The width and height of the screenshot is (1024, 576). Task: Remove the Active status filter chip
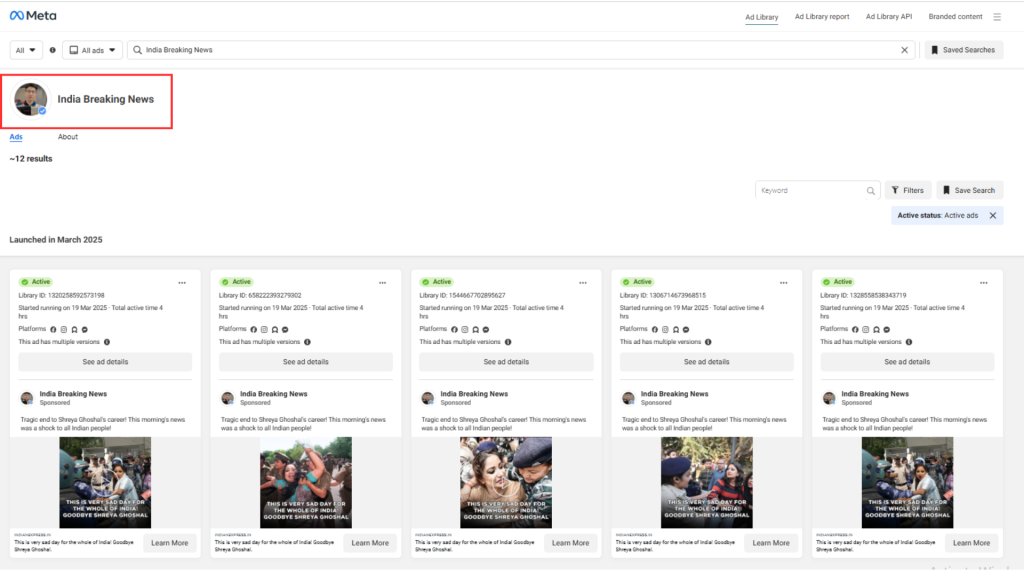pos(993,216)
